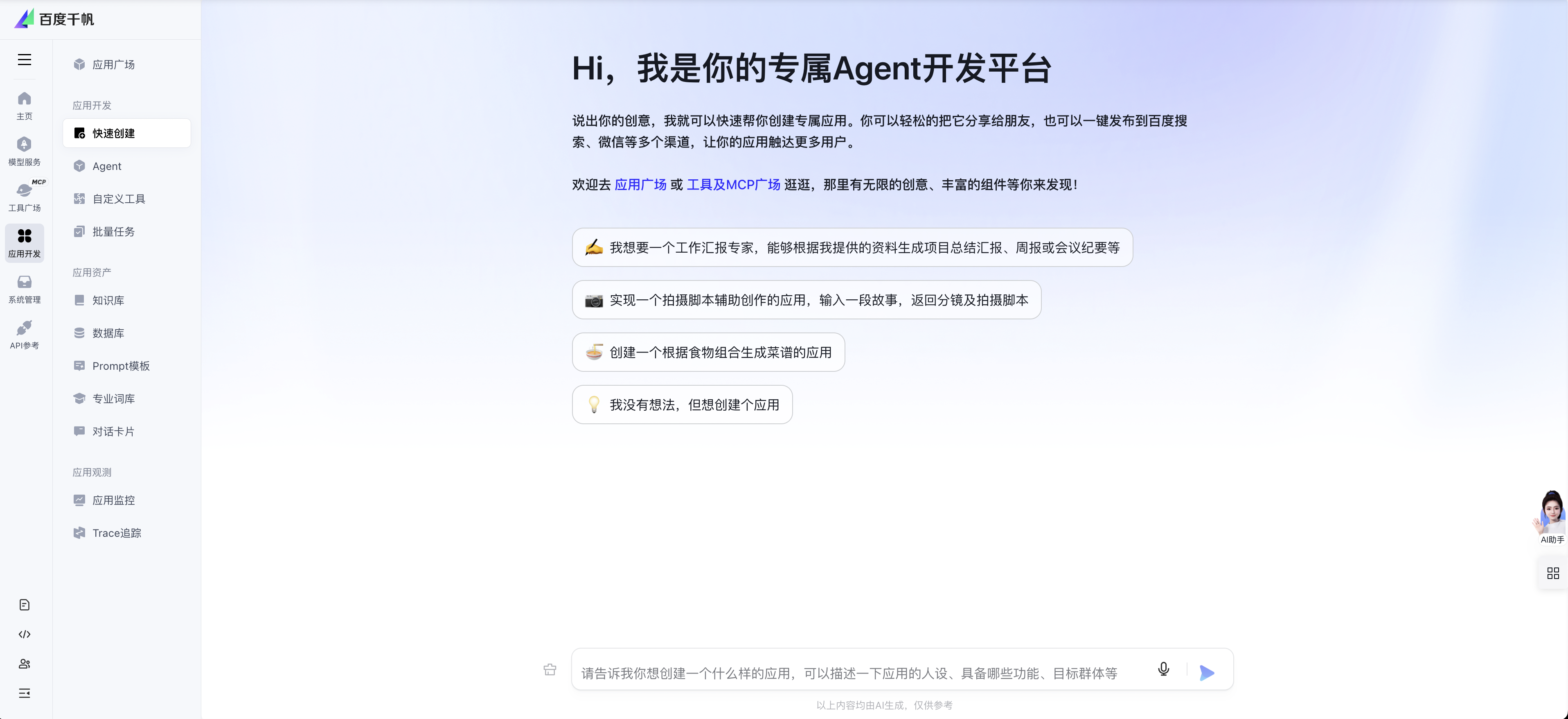Screen dimensions: 1568x719
Task: Click the microphone voice input icon
Action: pyautogui.click(x=1163, y=669)
